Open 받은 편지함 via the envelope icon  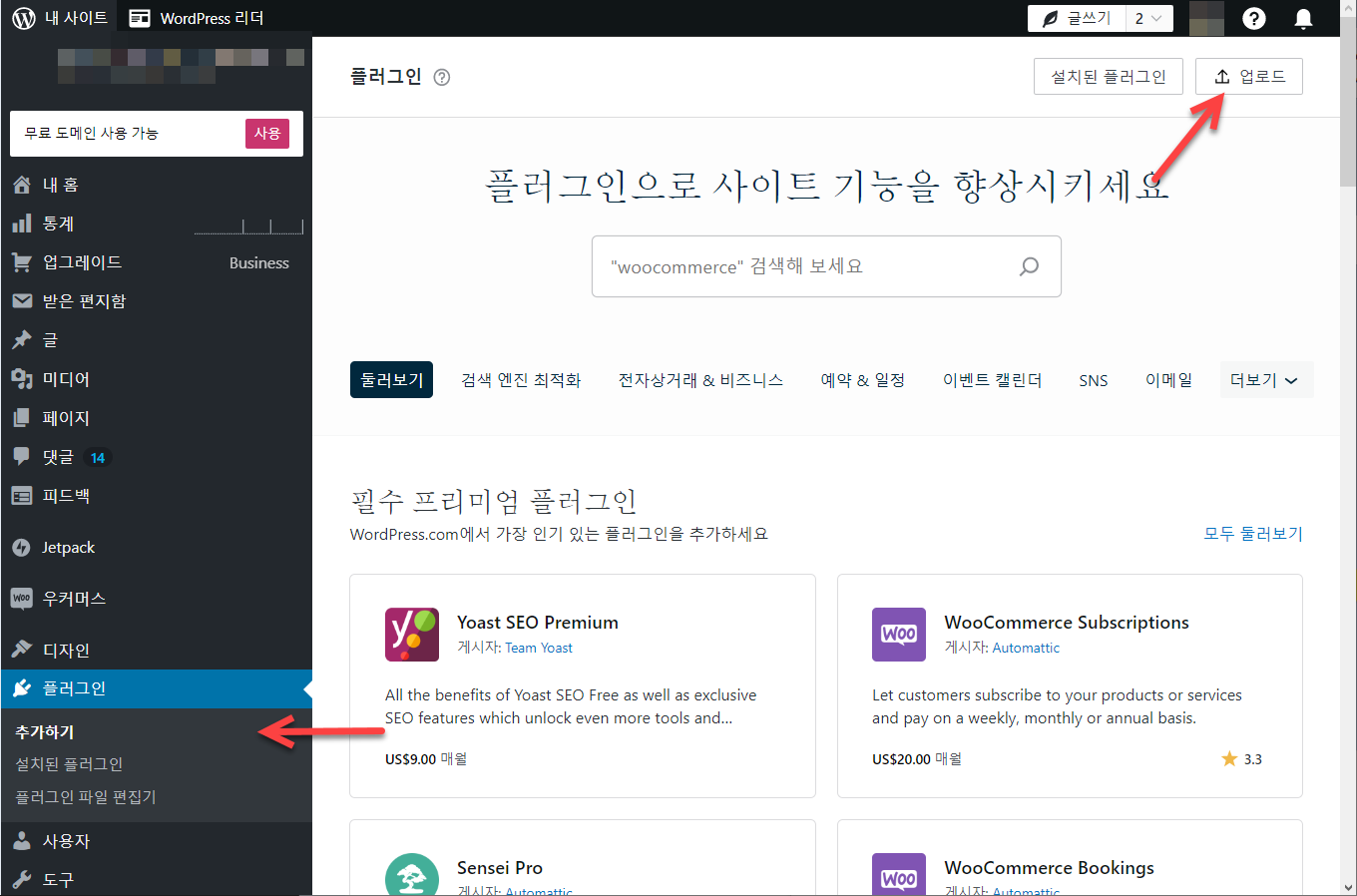coord(22,300)
